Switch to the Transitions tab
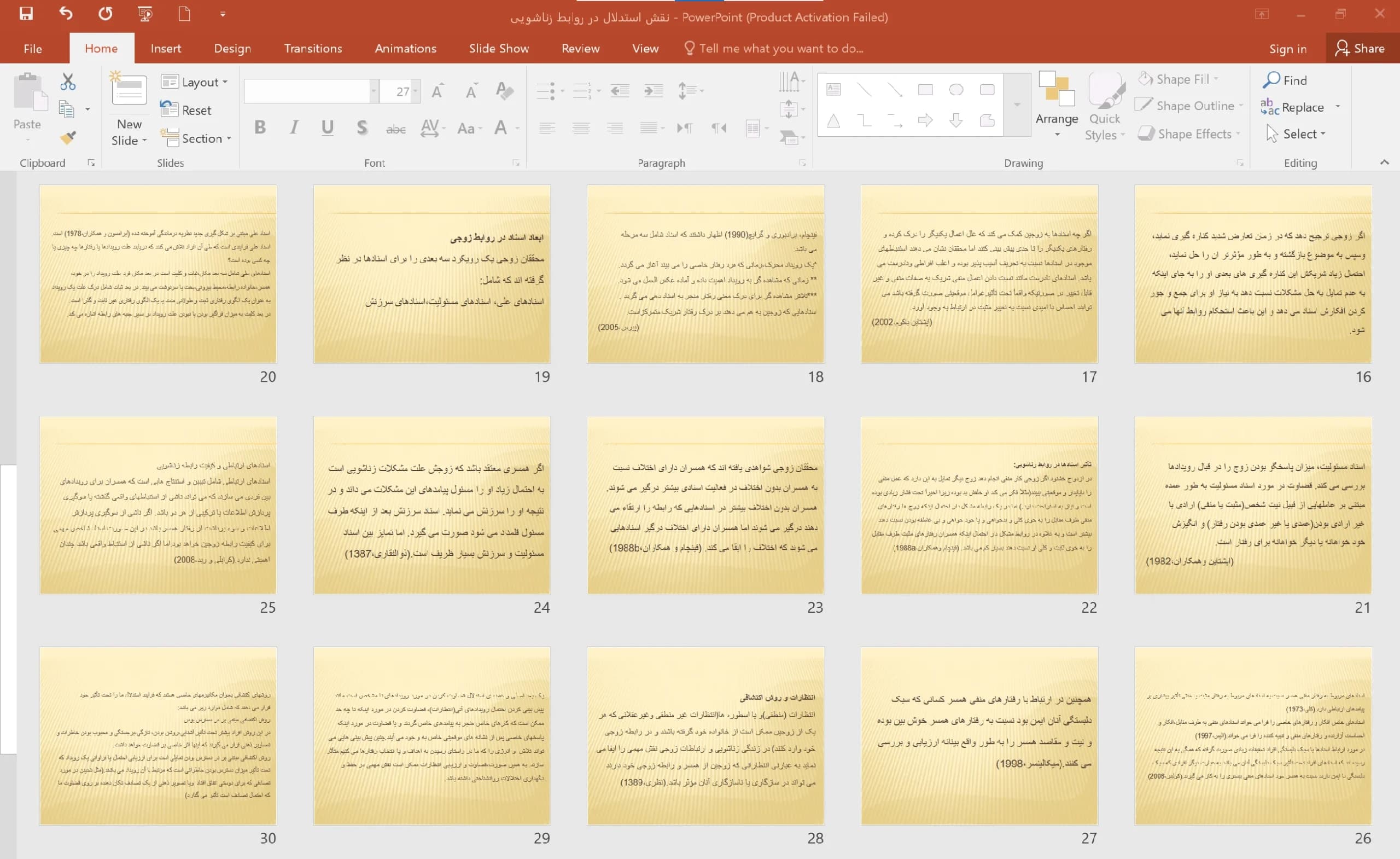This screenshot has height=859, width=1400. click(313, 48)
